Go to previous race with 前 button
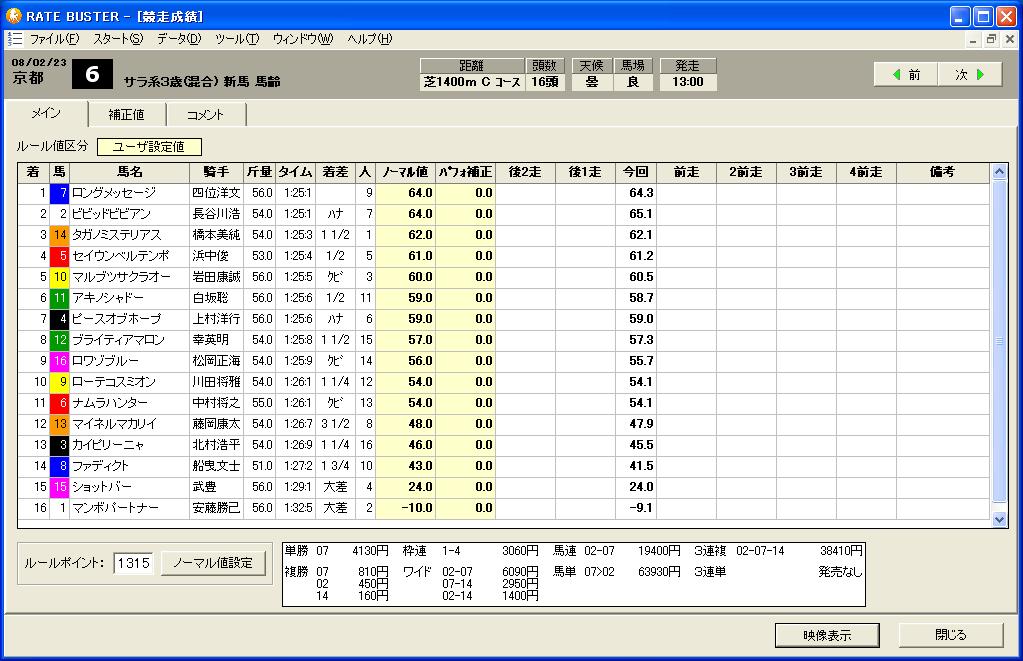 click(906, 75)
